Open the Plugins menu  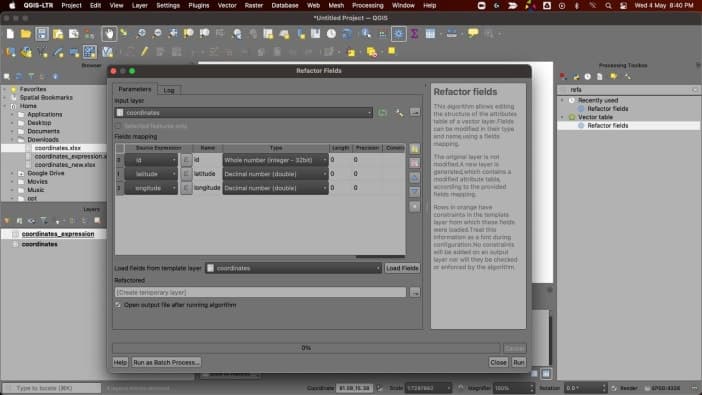pyautogui.click(x=199, y=5)
